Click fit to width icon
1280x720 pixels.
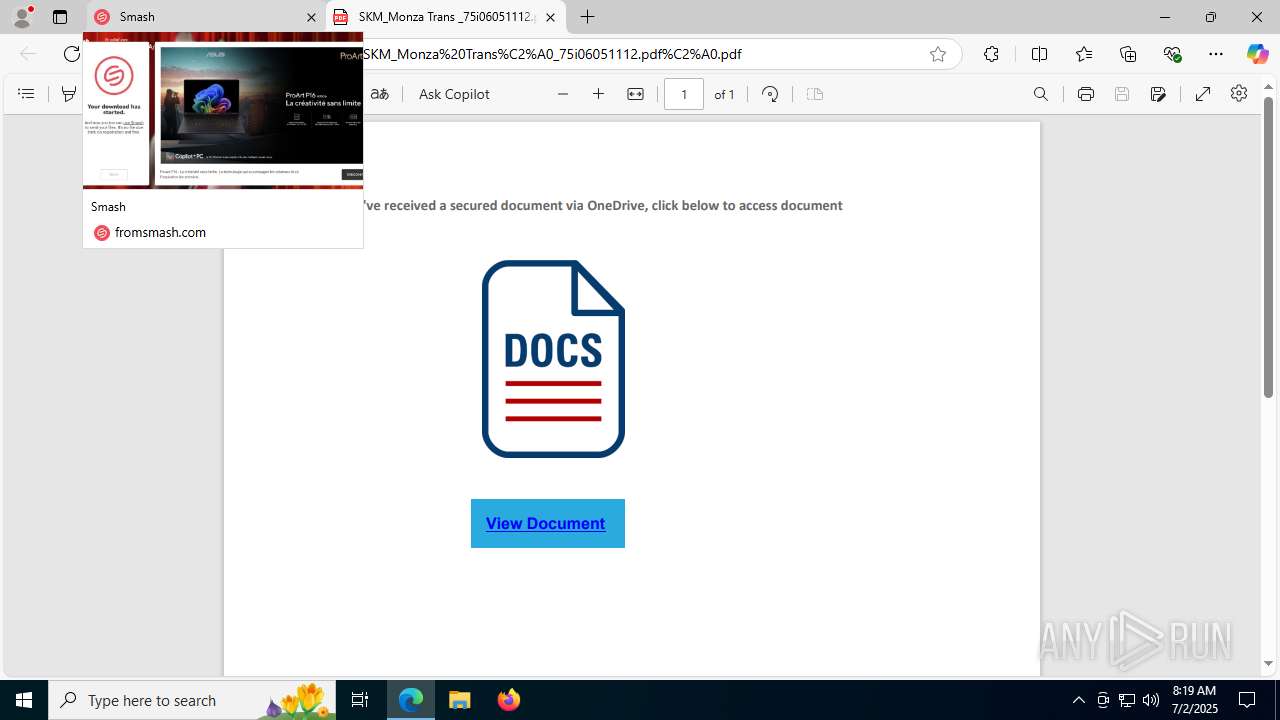pyautogui.click(x=635, y=94)
